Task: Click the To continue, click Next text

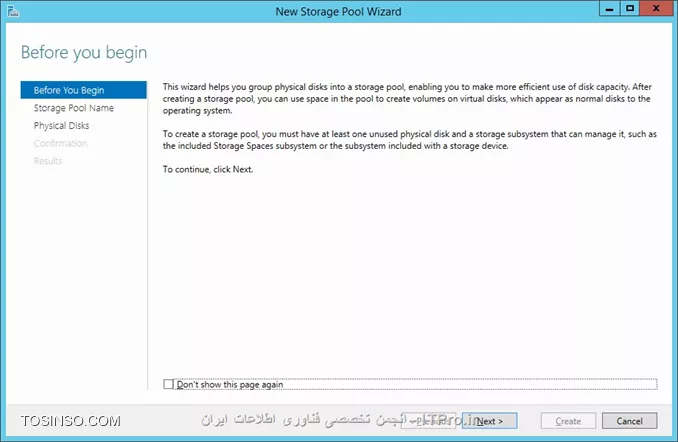Action: (x=208, y=169)
